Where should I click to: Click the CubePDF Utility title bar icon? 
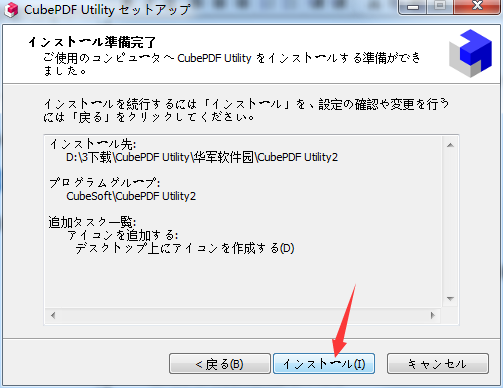click(11, 10)
